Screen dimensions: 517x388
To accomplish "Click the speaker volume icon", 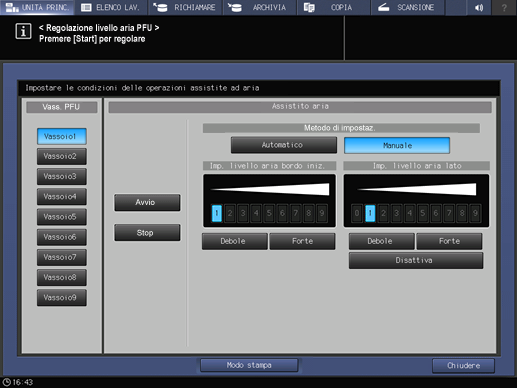I will (479, 7).
